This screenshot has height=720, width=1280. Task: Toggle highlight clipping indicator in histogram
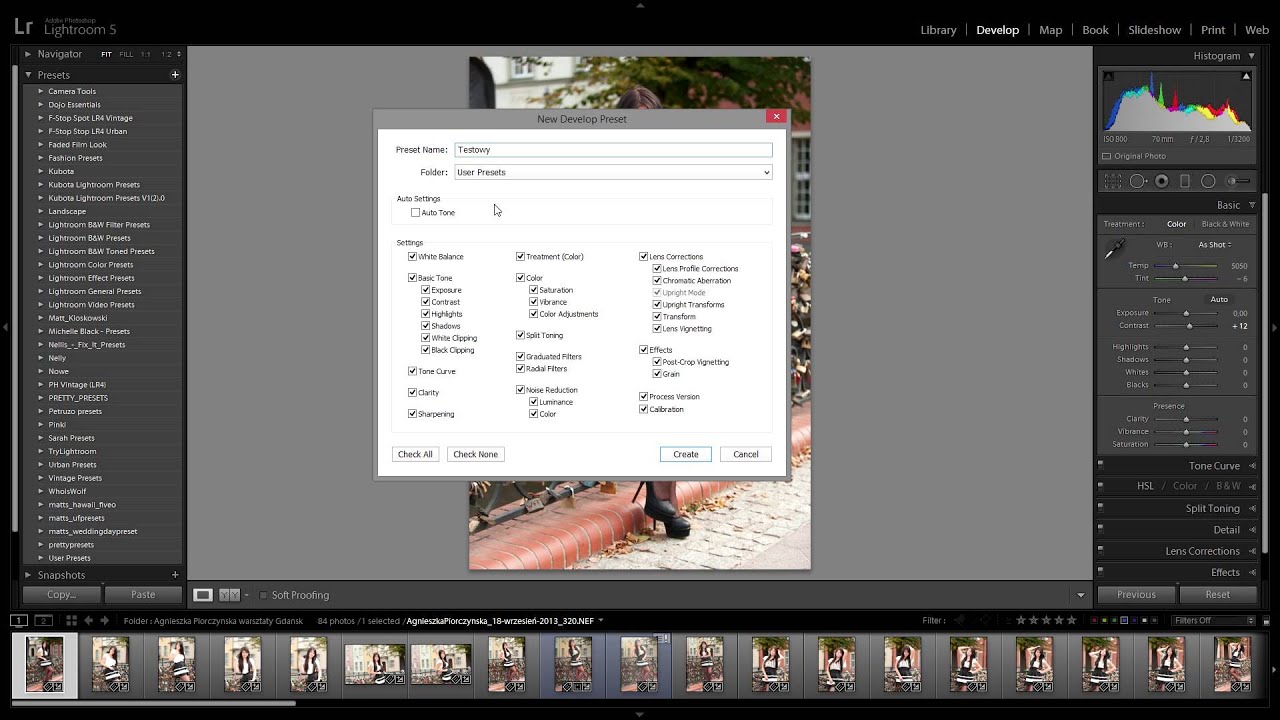(1246, 76)
